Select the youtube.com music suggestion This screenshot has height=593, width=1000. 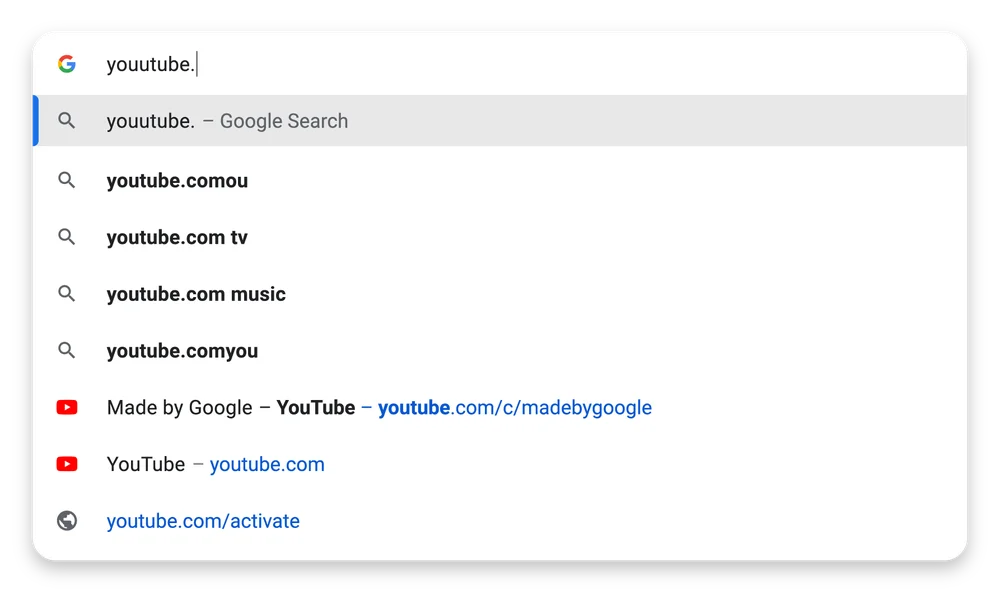coord(195,294)
